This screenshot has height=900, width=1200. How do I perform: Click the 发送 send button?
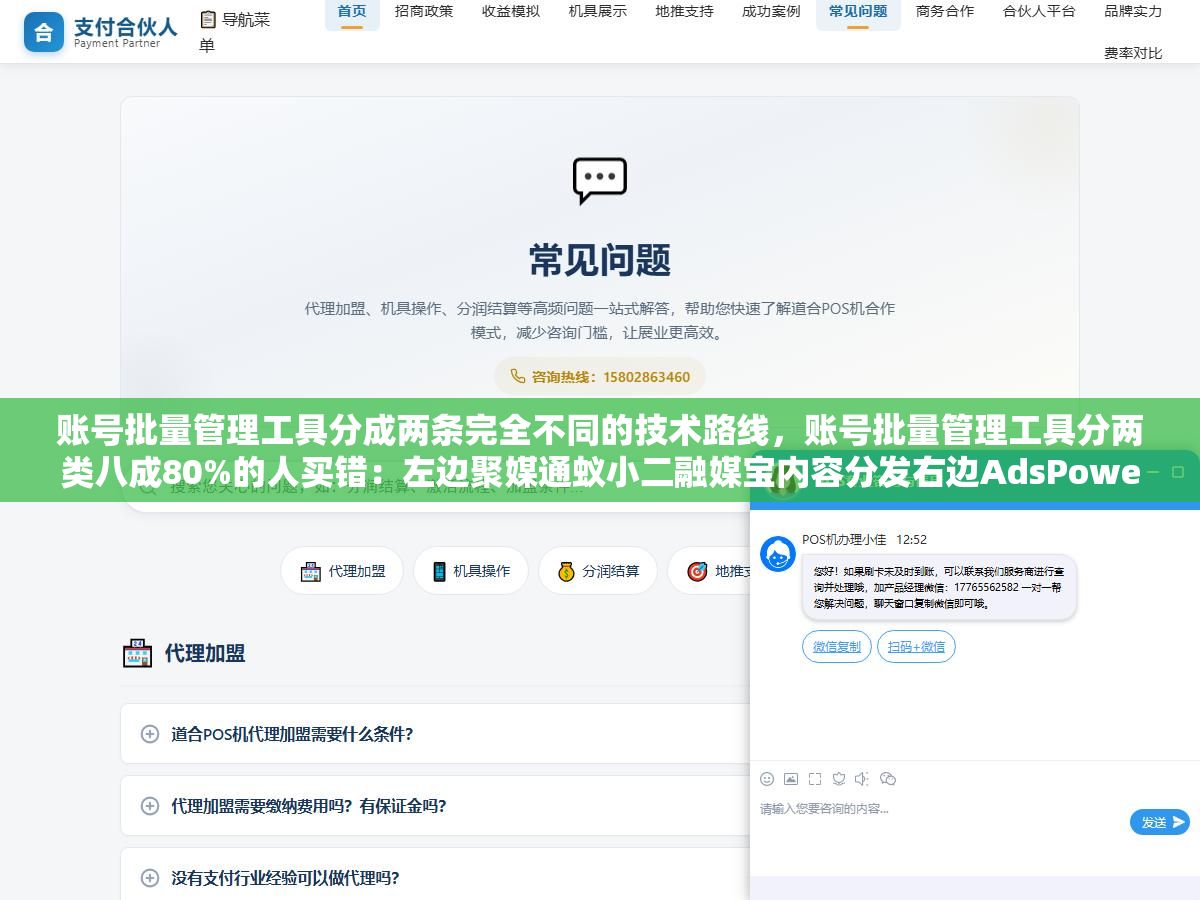(1160, 822)
